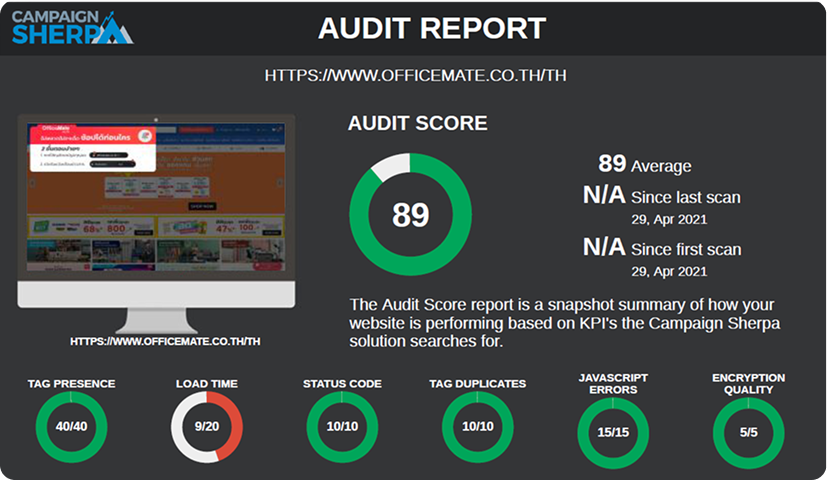Click the JavaScript Errors 15/15 gauge
Screen dimensions: 827x480
(x=613, y=433)
